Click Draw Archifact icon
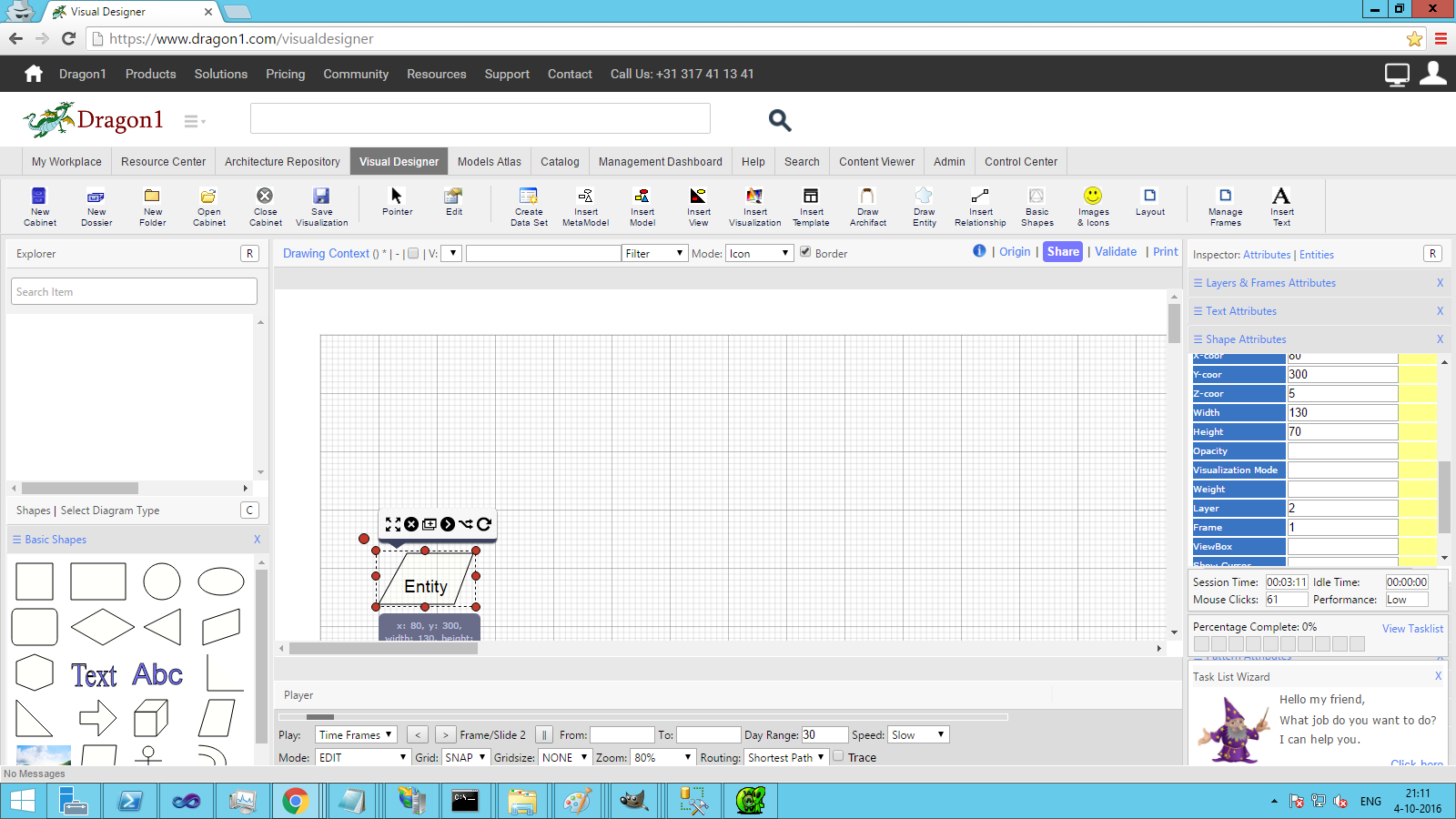 [867, 196]
